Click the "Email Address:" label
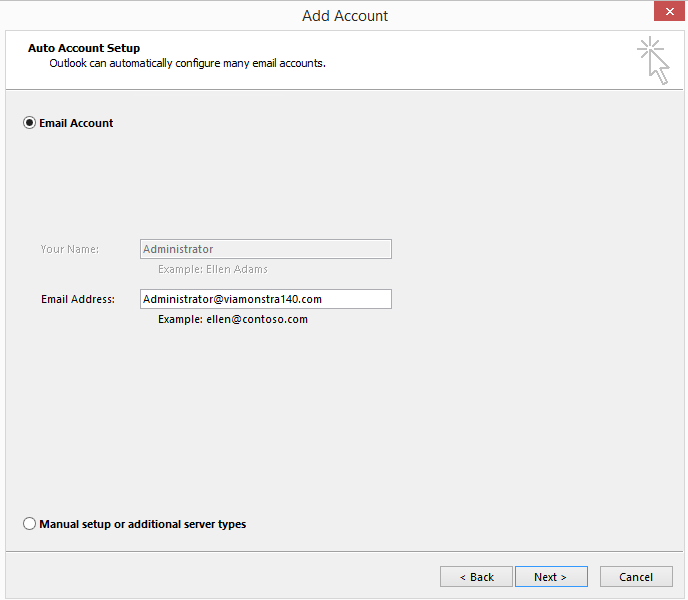The height and width of the screenshot is (600, 688). tap(78, 299)
